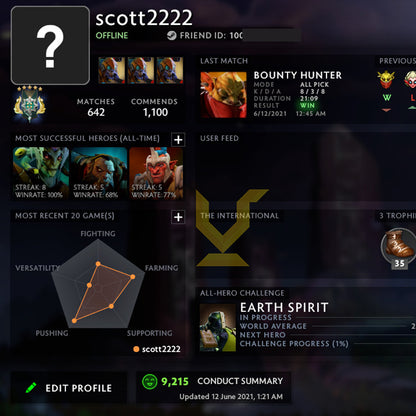This screenshot has height=416, width=416.
Task: Select the third featured hero portrait
Action: point(170,70)
